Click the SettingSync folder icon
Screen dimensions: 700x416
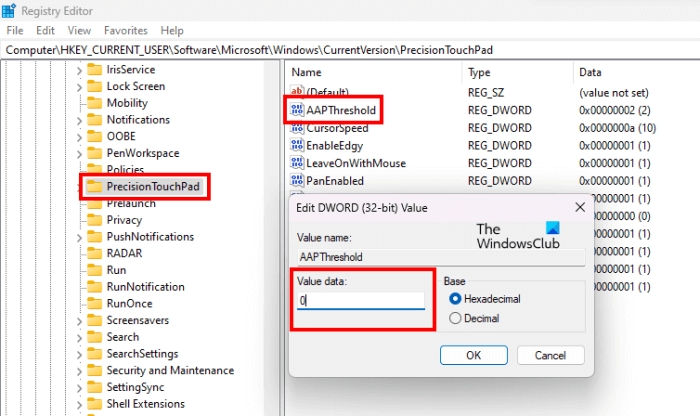(94, 387)
